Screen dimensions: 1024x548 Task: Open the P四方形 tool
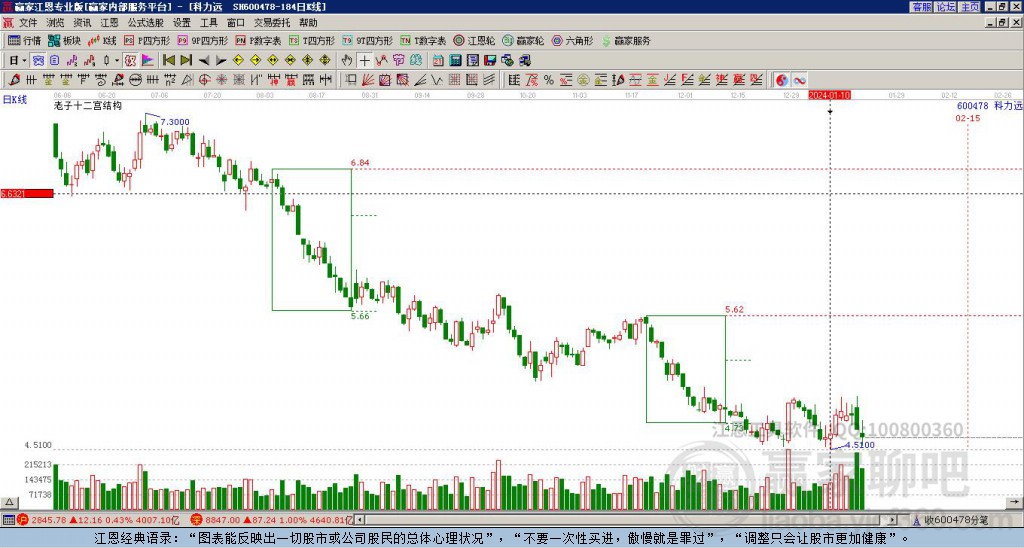[x=147, y=40]
